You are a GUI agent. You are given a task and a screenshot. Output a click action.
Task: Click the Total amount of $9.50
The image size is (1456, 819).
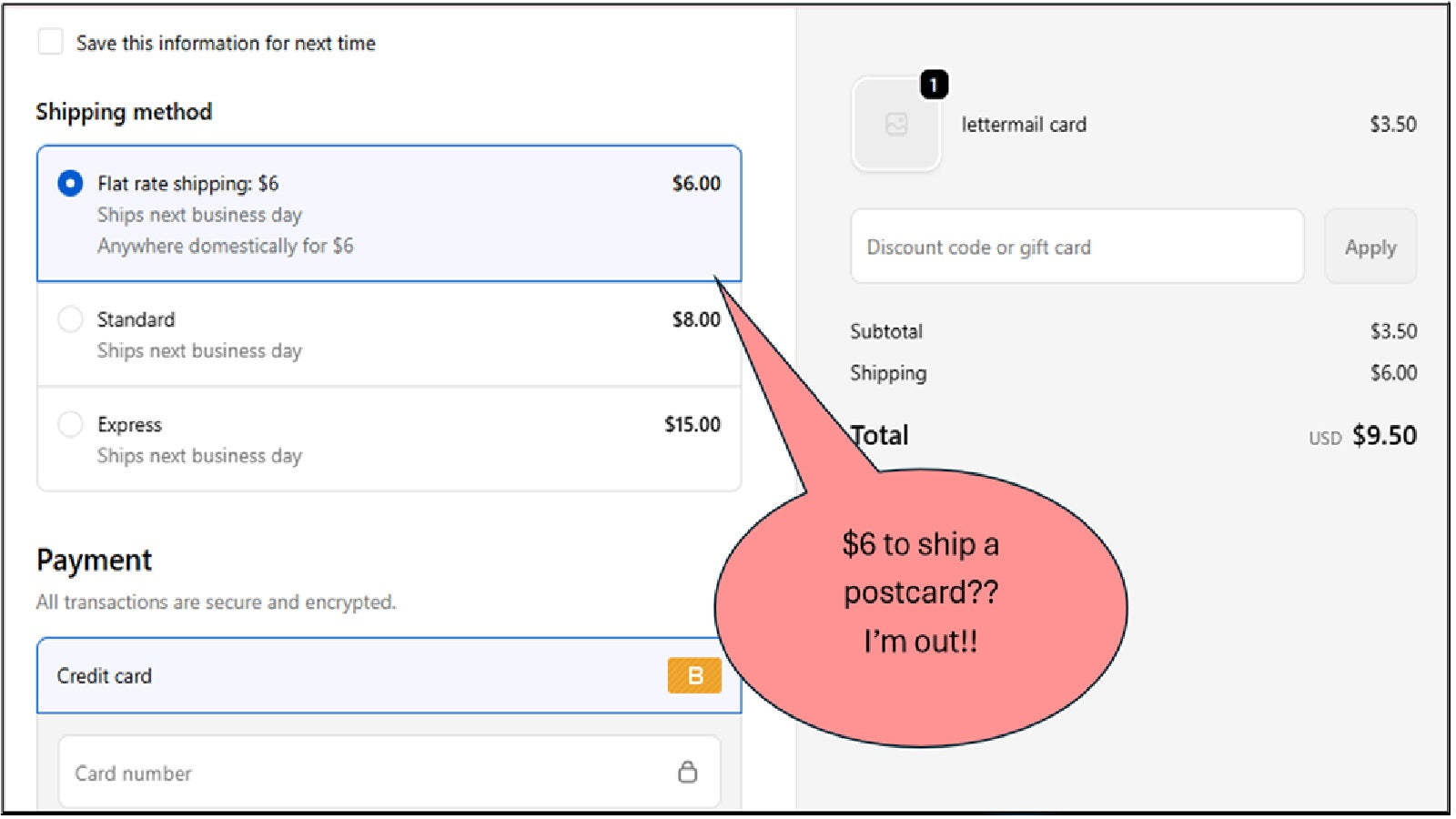click(1382, 435)
